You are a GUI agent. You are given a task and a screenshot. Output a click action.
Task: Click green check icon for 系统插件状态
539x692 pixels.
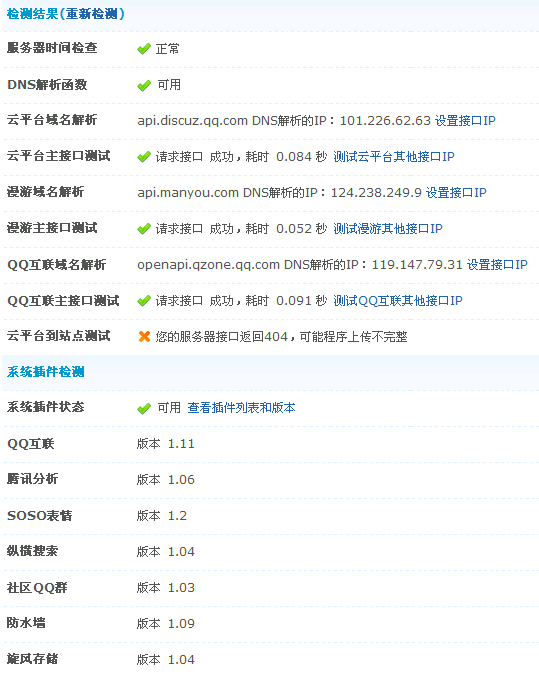tap(144, 408)
